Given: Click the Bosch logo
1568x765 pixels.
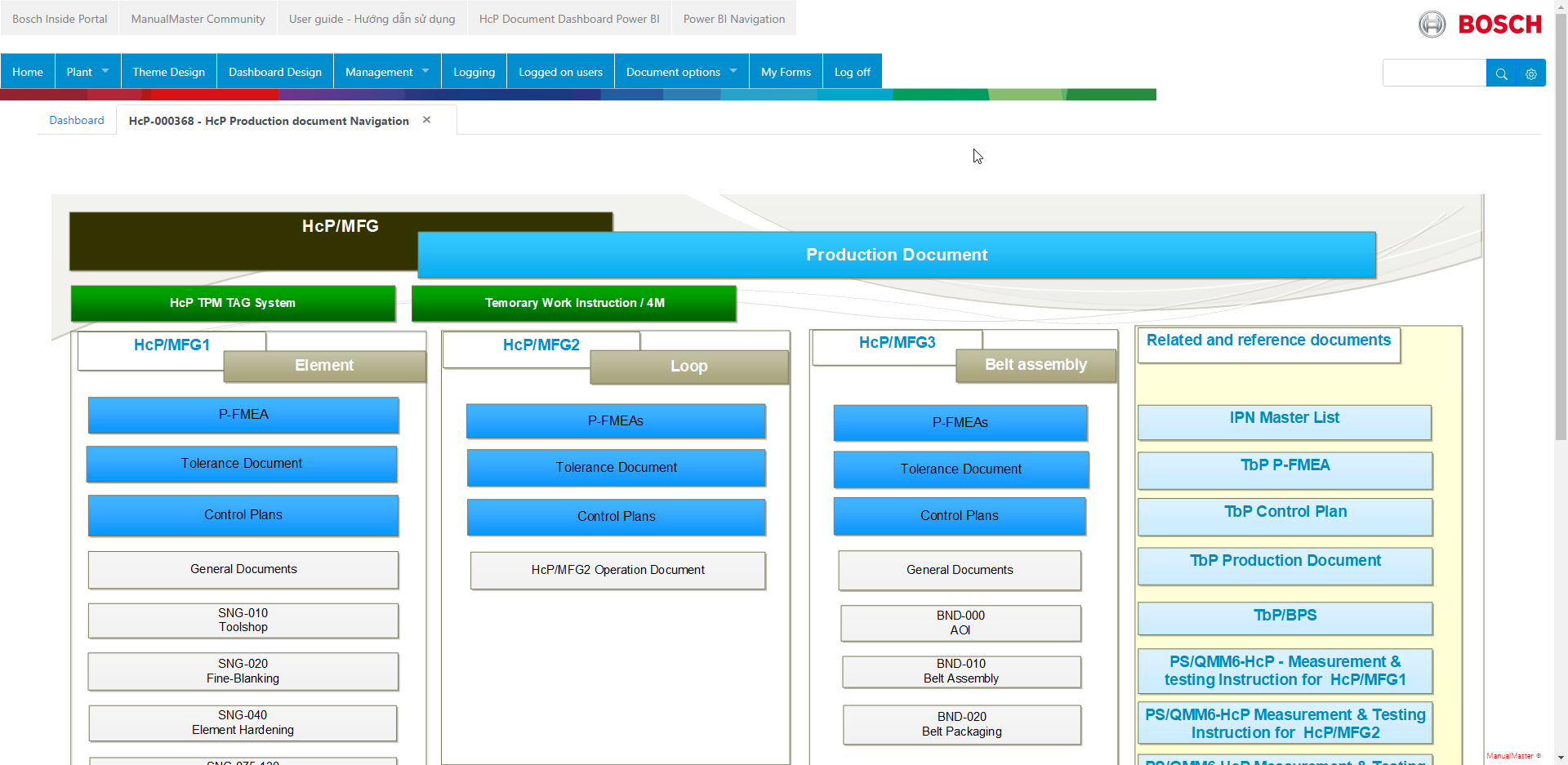Looking at the screenshot, I should point(1480,24).
